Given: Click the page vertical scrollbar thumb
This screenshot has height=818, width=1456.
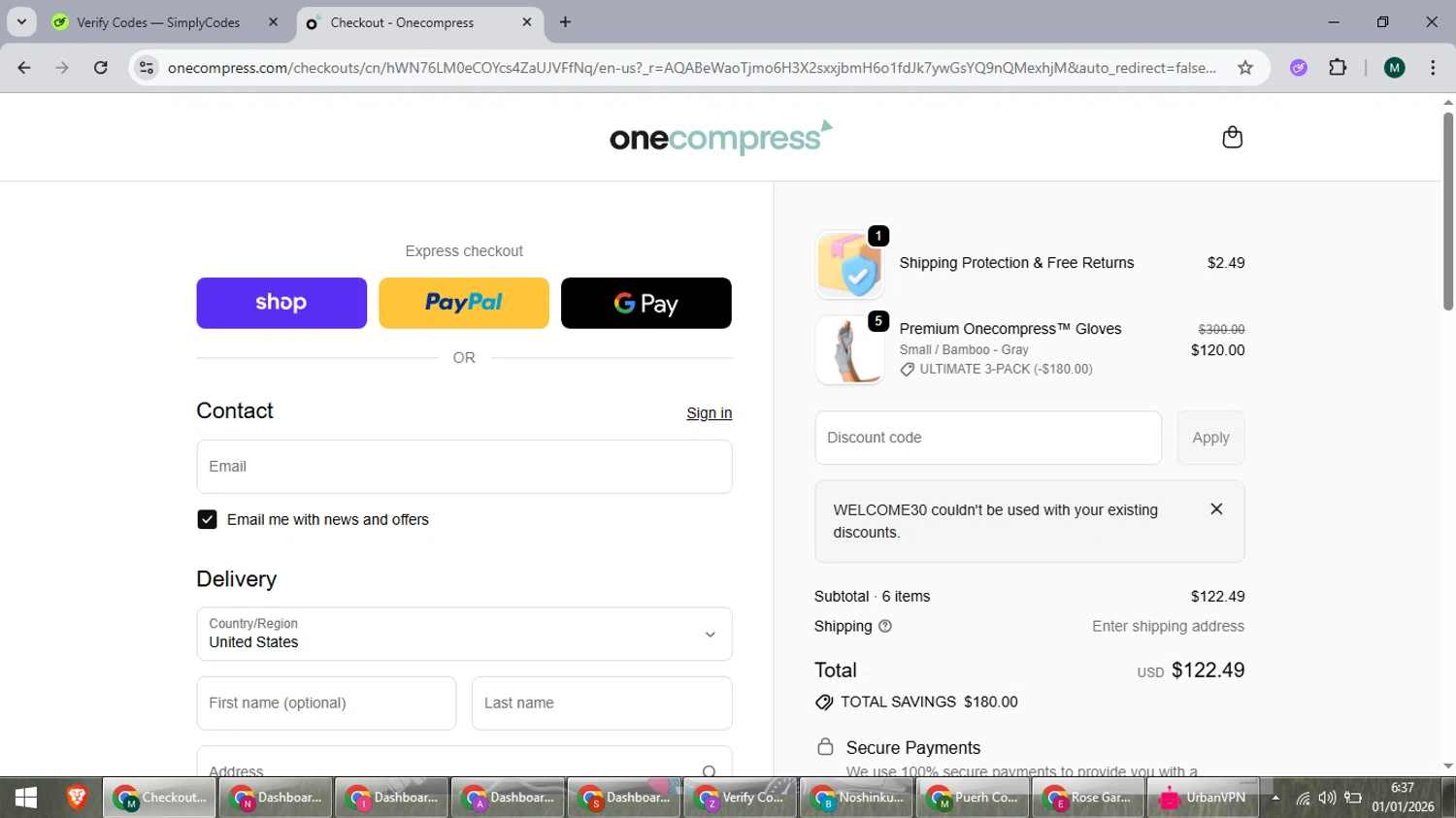Looking at the screenshot, I should point(1447,211).
